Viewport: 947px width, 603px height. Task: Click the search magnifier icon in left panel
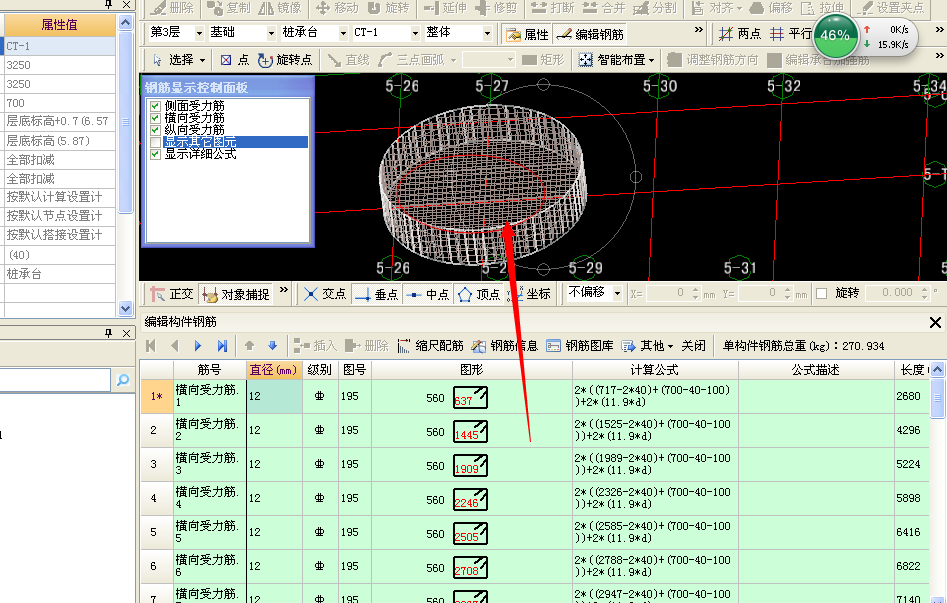pyautogui.click(x=123, y=379)
